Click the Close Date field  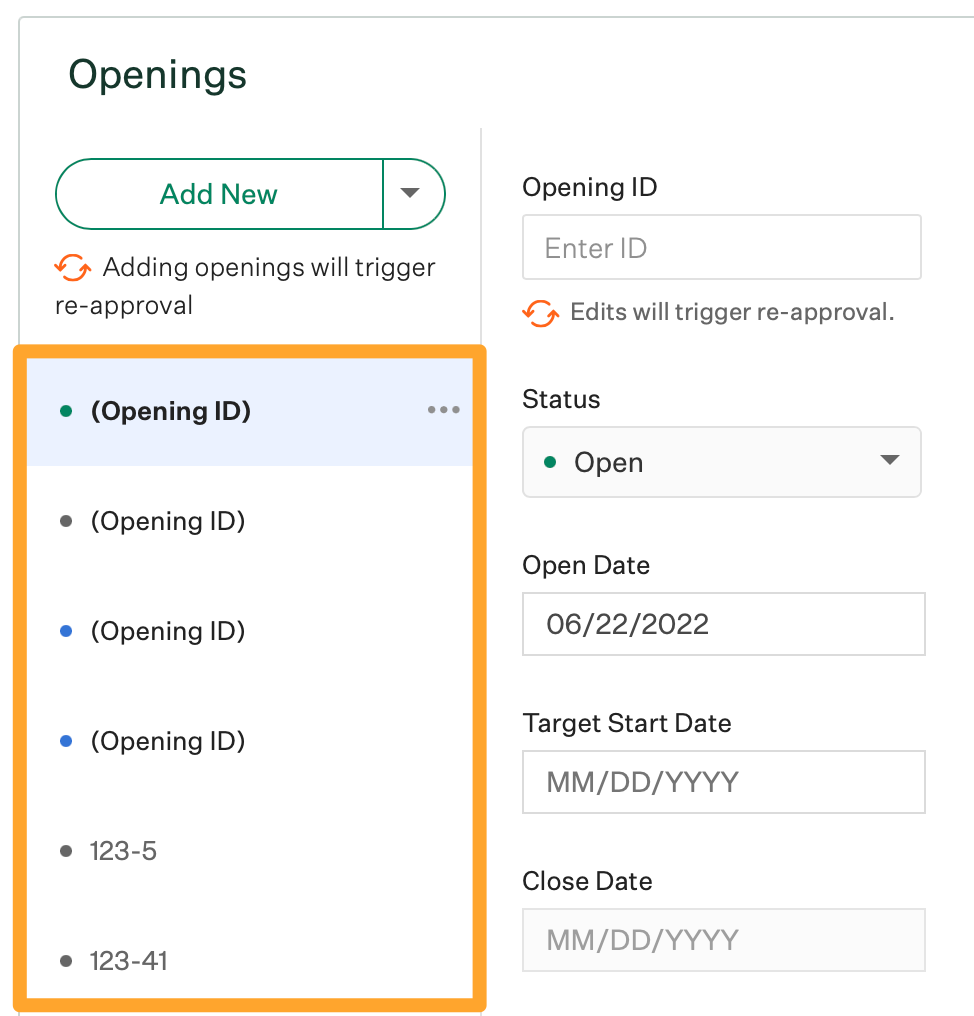pyautogui.click(x=722, y=940)
